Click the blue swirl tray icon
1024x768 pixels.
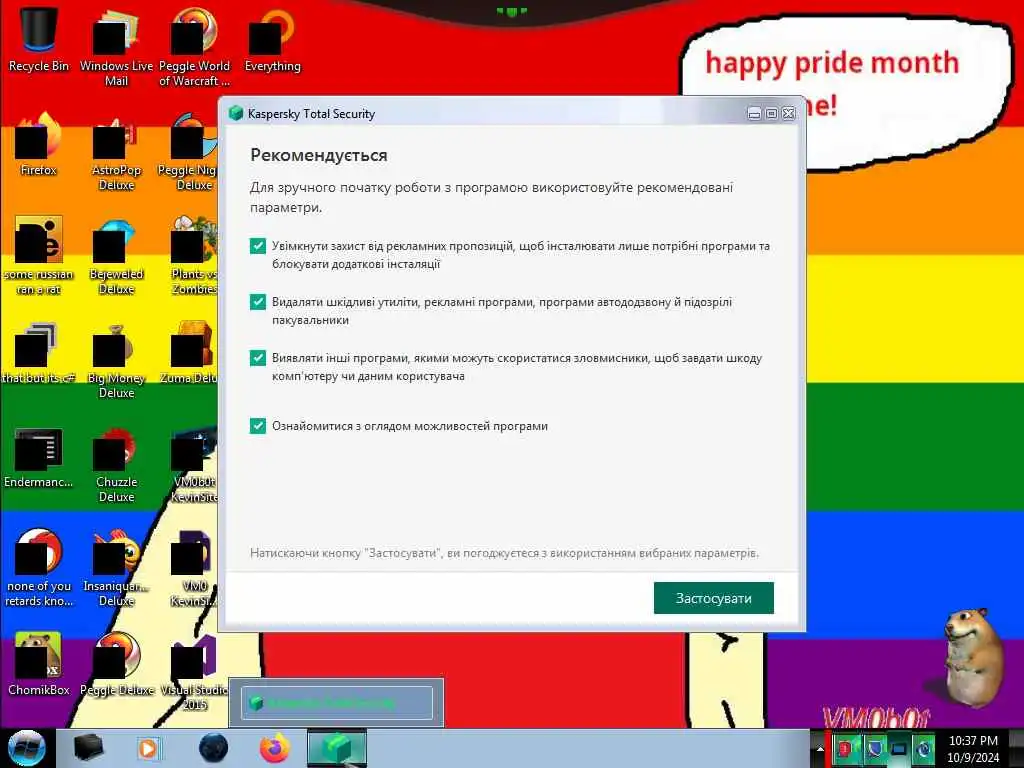coord(923,749)
